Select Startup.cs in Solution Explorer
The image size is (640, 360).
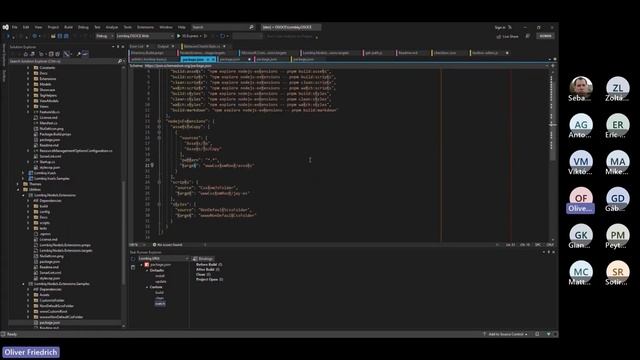(x=47, y=162)
